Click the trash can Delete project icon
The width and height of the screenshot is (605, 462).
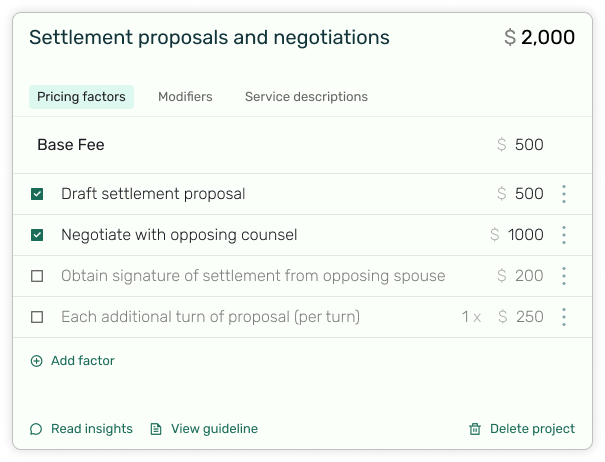pos(475,429)
